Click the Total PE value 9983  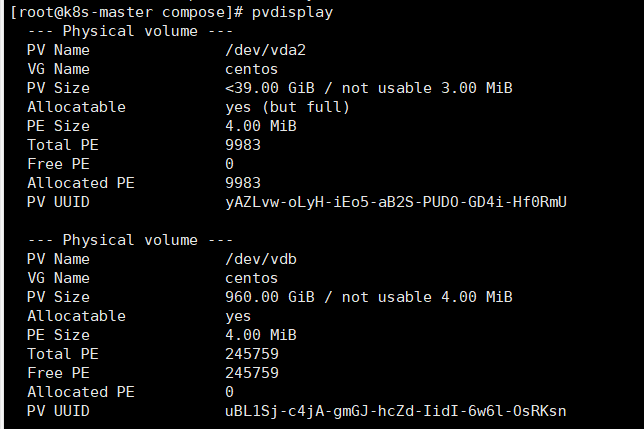[244, 145]
